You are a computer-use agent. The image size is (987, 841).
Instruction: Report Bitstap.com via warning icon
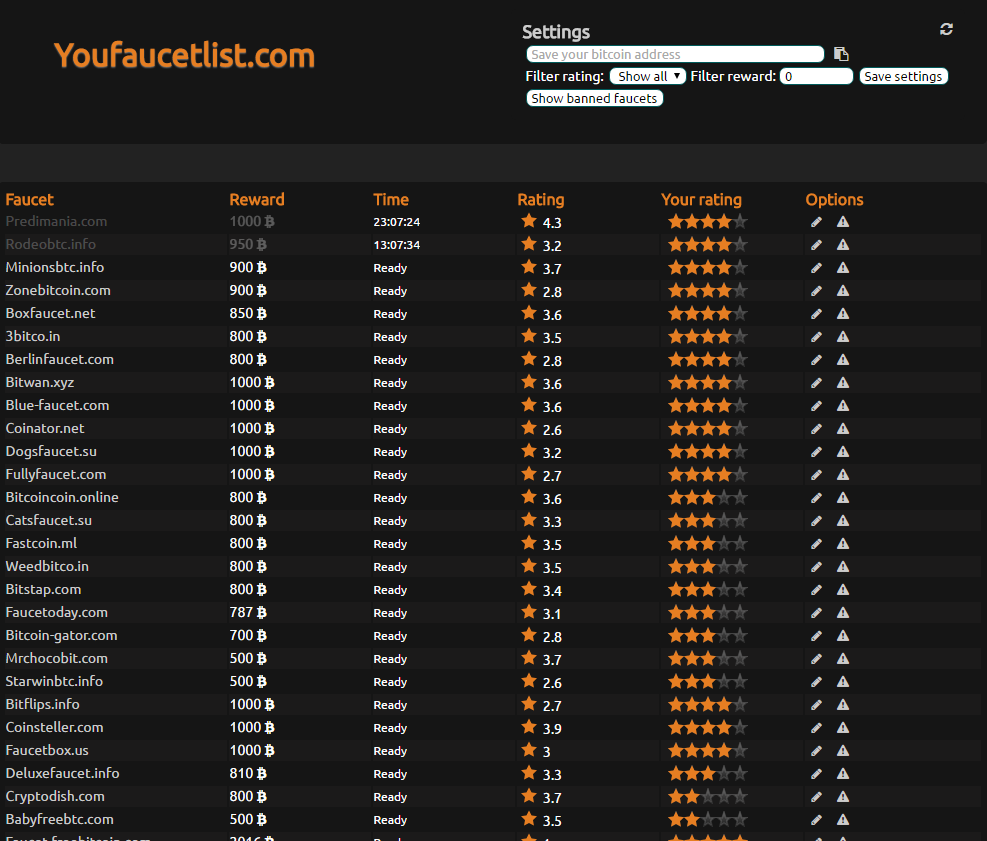tap(843, 589)
